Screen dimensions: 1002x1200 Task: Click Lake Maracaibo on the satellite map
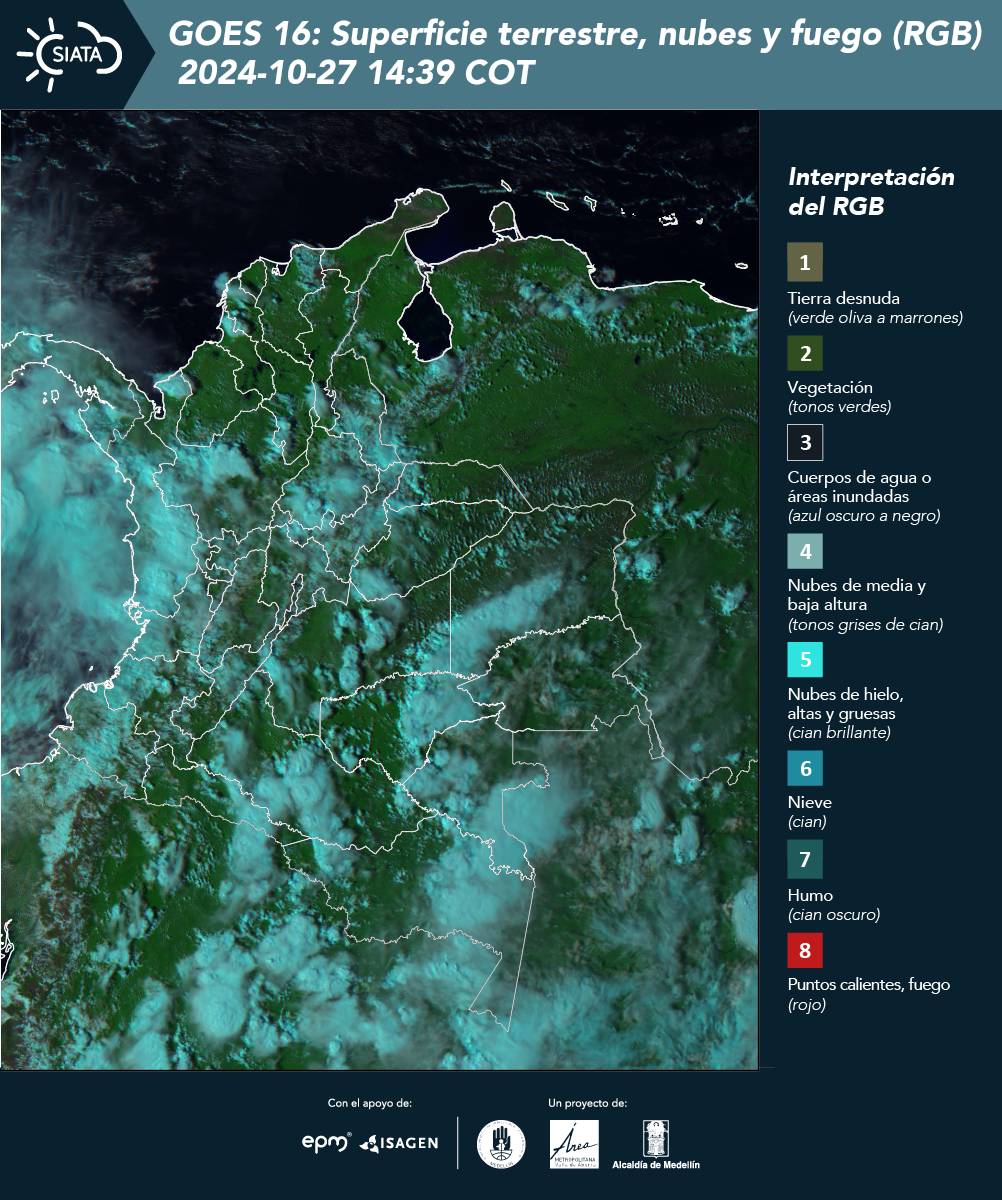[424, 316]
